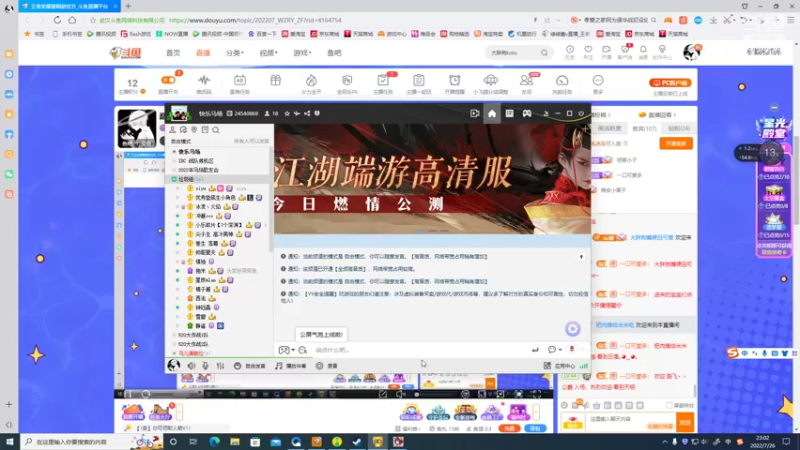The image size is (800, 450).
Task: Expand 视频 dropdown in Douyu navigation
Action: click(268, 53)
